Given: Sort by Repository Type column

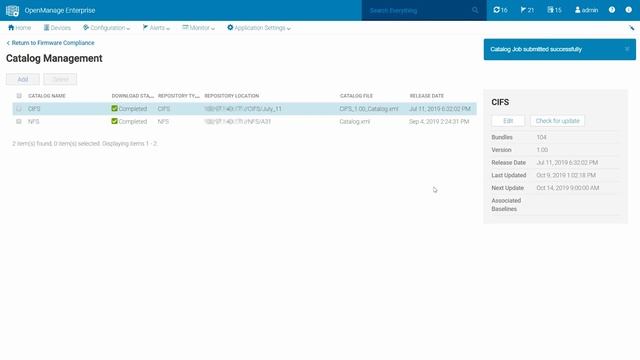Looking at the screenshot, I should (x=179, y=96).
